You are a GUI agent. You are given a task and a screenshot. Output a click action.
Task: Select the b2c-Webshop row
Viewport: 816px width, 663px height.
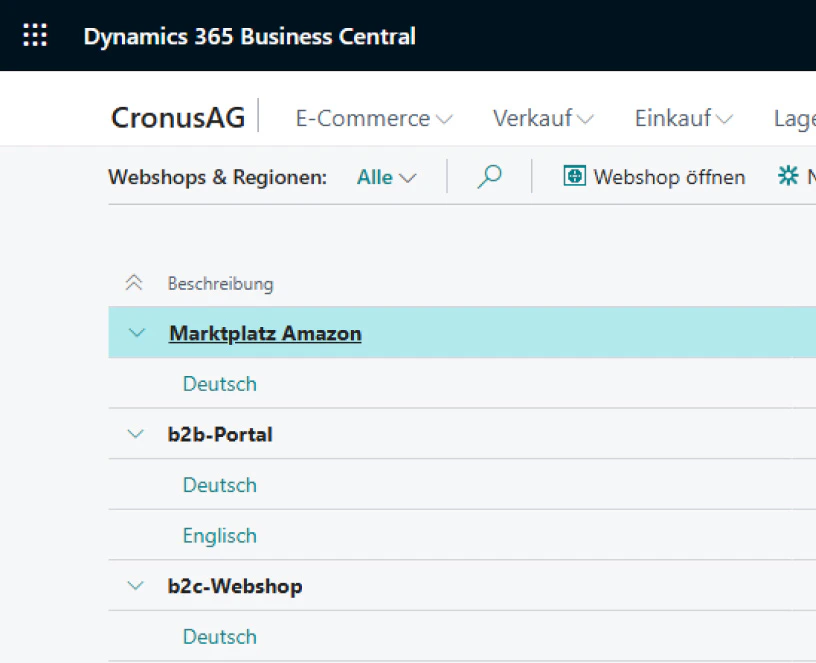(462, 586)
